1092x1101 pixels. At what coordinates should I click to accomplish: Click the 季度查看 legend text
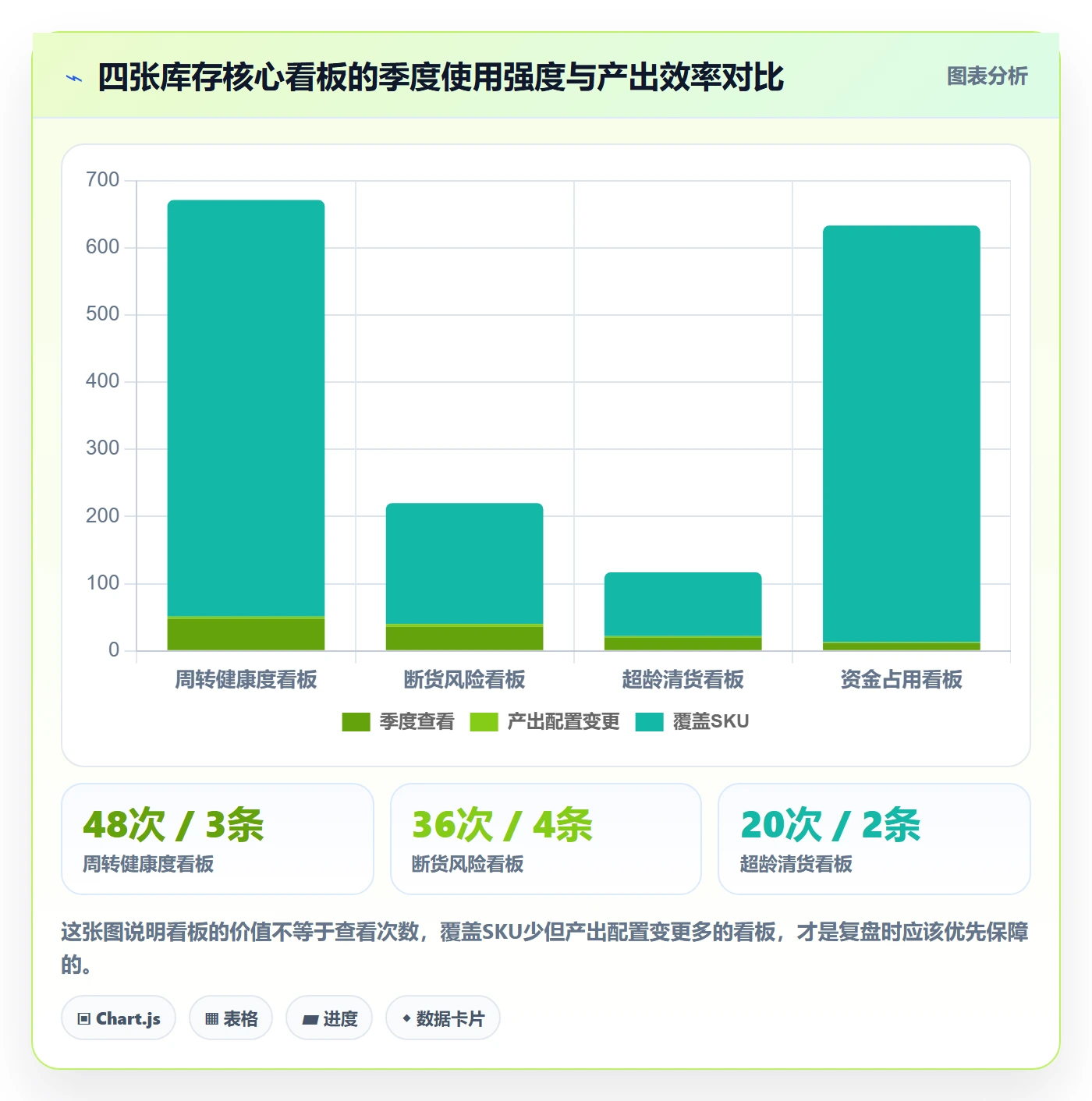pos(417,722)
